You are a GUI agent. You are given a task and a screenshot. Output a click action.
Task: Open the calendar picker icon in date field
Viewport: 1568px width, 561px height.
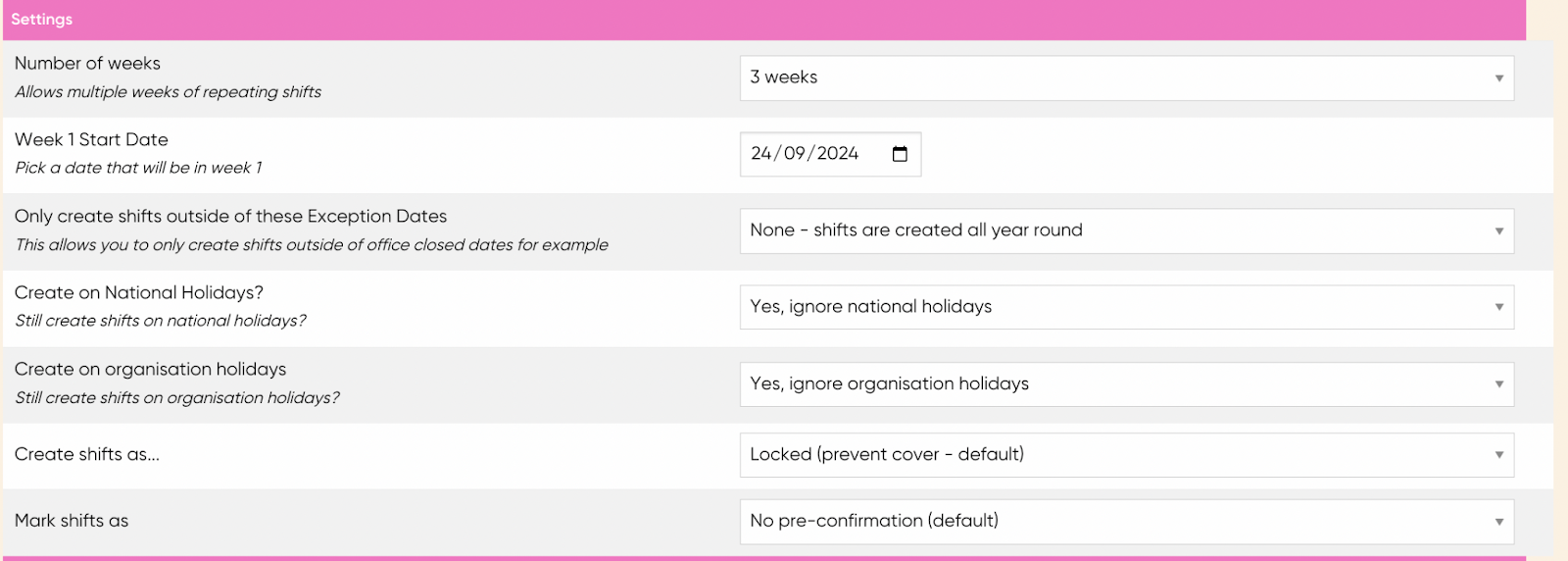[900, 154]
